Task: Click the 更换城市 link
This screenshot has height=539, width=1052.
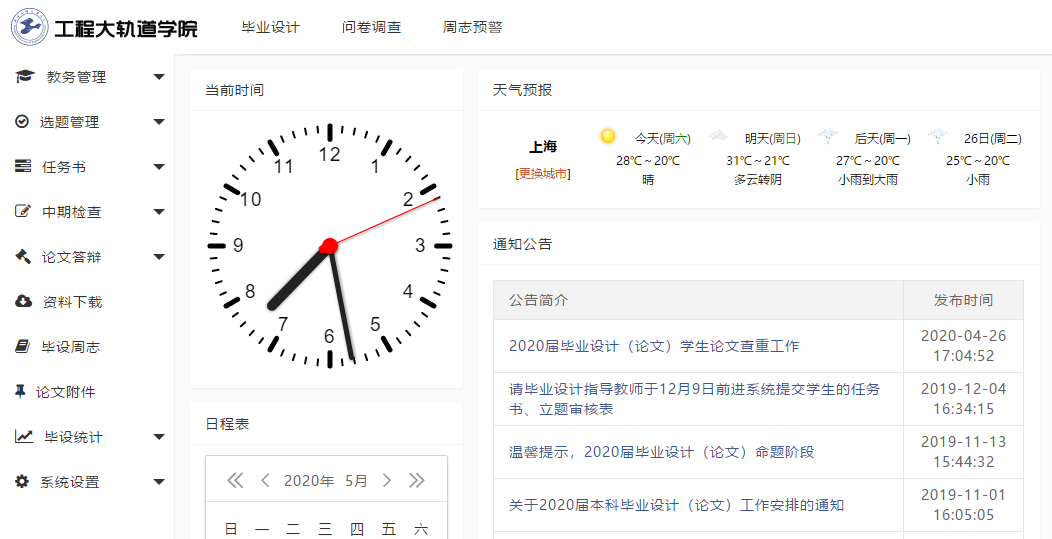Action: pyautogui.click(x=543, y=174)
